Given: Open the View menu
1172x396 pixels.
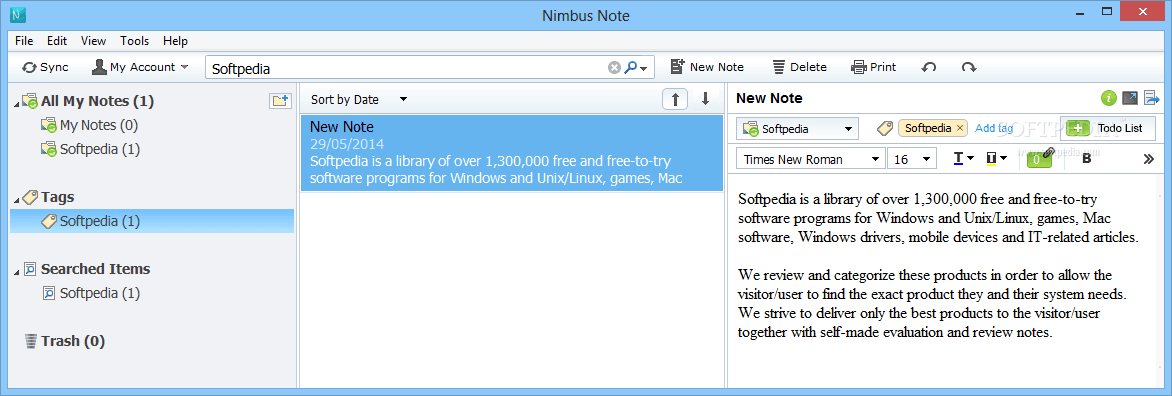Looking at the screenshot, I should point(93,41).
